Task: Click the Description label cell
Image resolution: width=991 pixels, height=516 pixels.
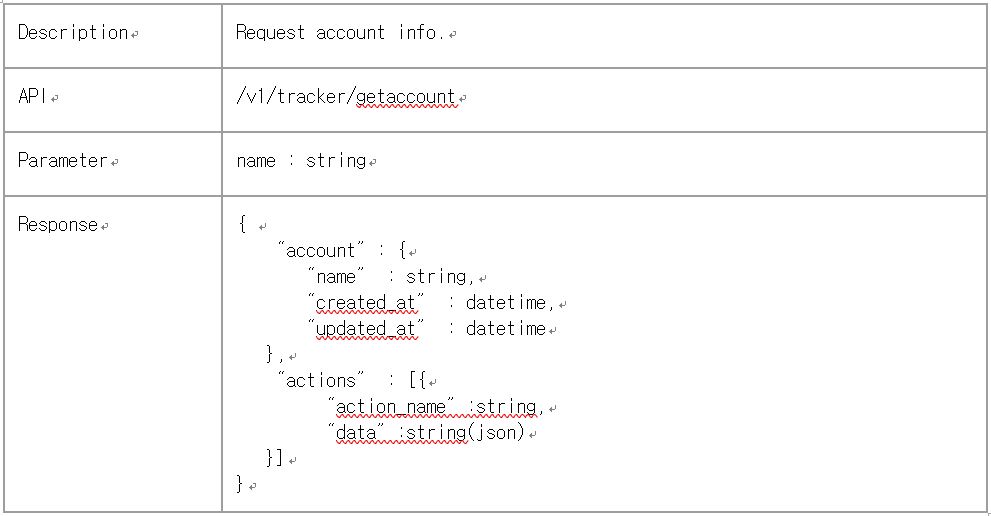Action: coord(73,33)
